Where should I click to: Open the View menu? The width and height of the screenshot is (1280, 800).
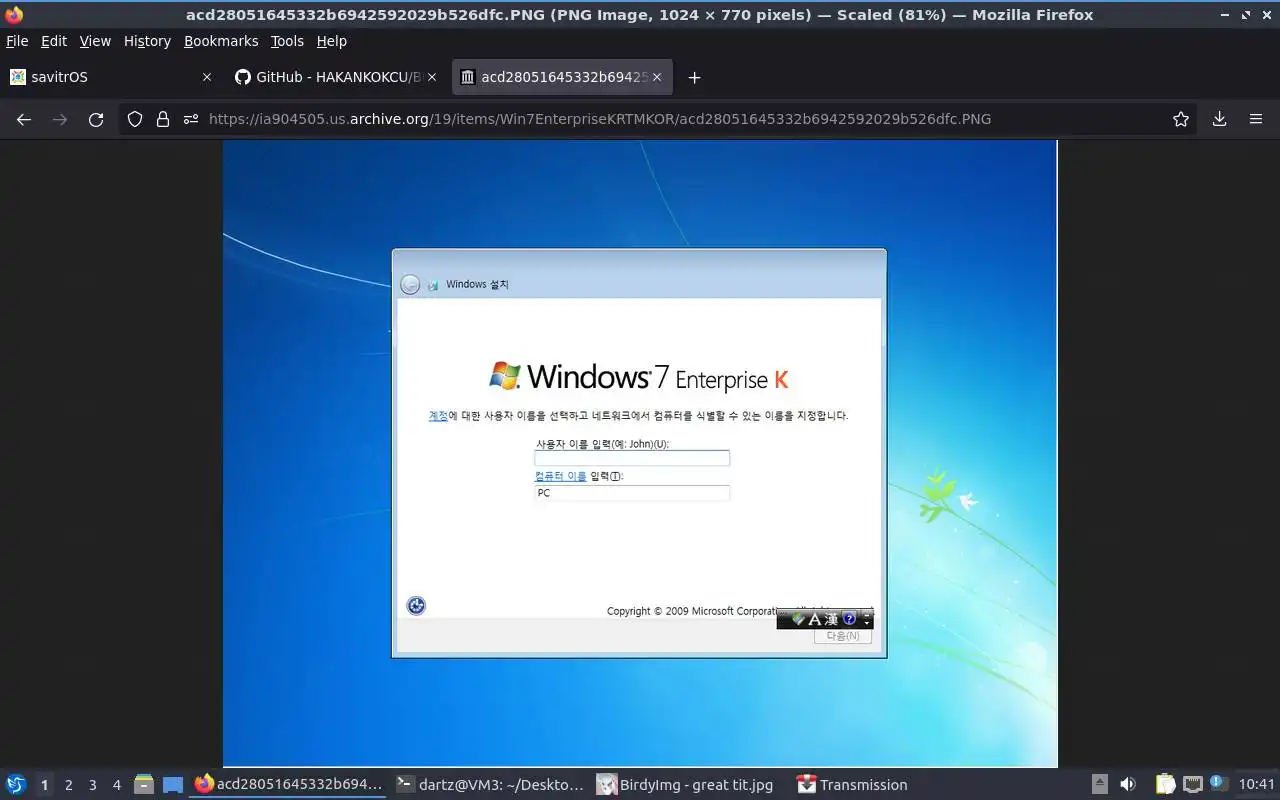[x=95, y=41]
